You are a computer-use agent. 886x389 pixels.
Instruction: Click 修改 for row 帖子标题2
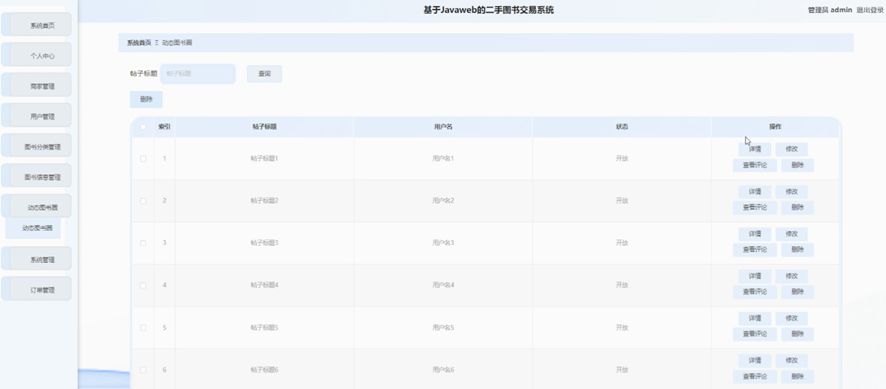[791, 192]
